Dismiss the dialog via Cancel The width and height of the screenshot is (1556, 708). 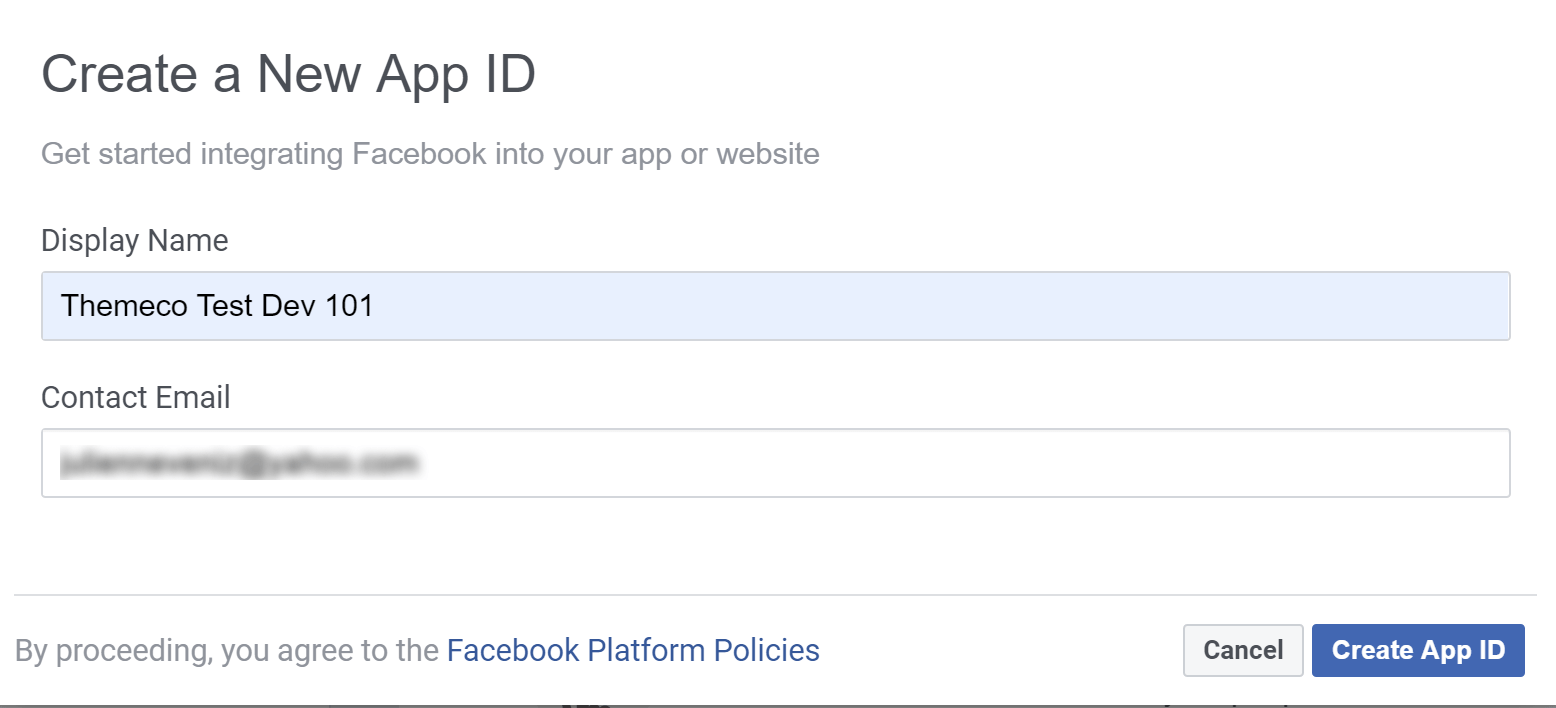pyautogui.click(x=1243, y=650)
